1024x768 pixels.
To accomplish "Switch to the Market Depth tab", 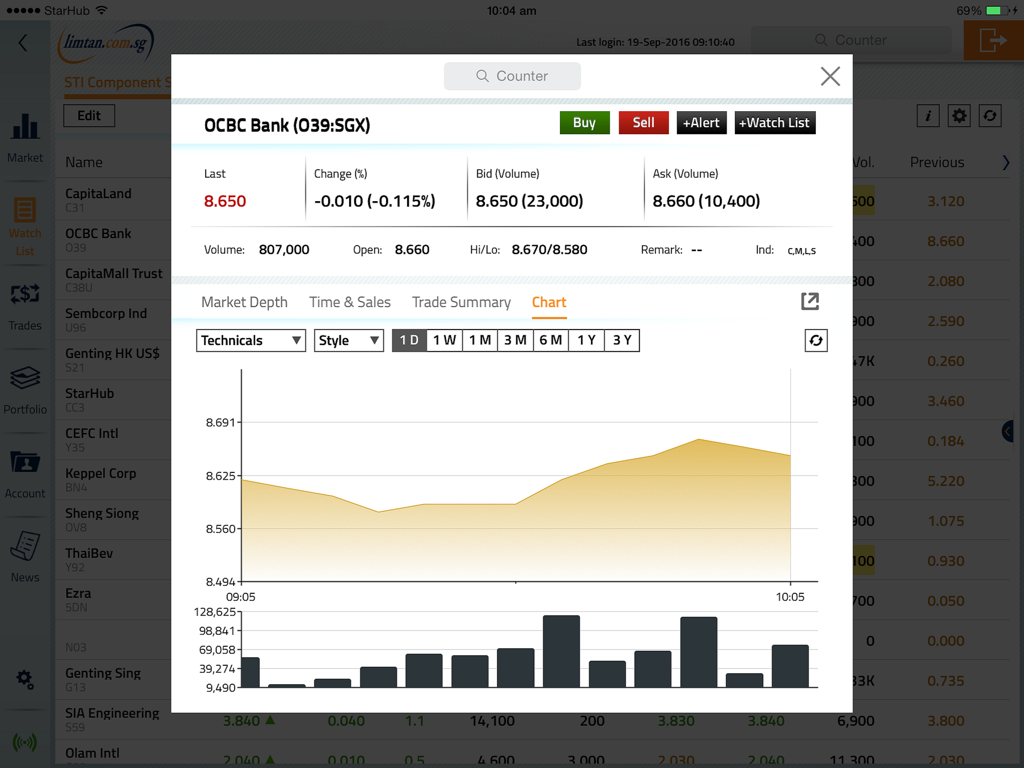I will click(x=244, y=302).
